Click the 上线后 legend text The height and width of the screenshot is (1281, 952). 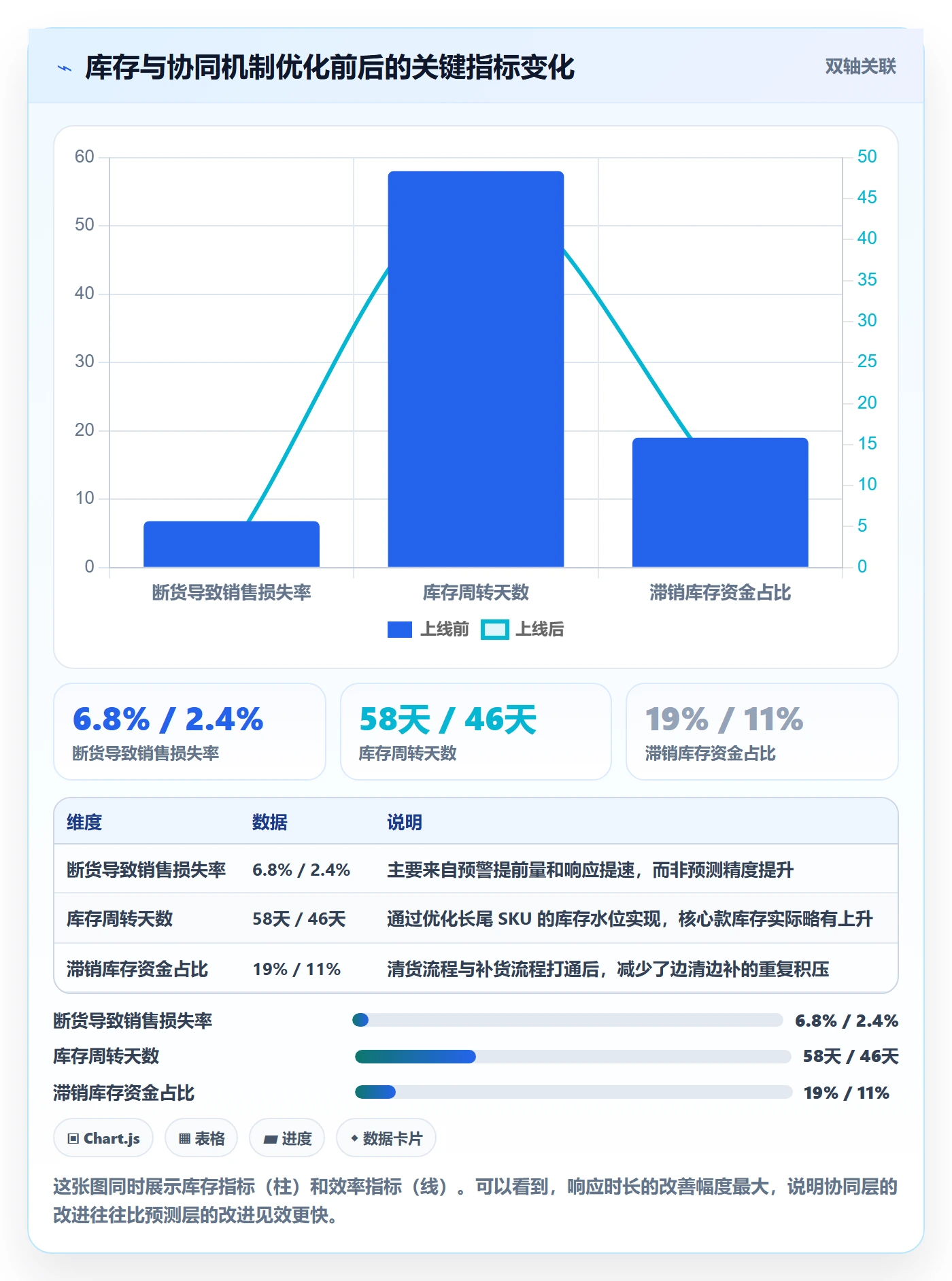(540, 630)
